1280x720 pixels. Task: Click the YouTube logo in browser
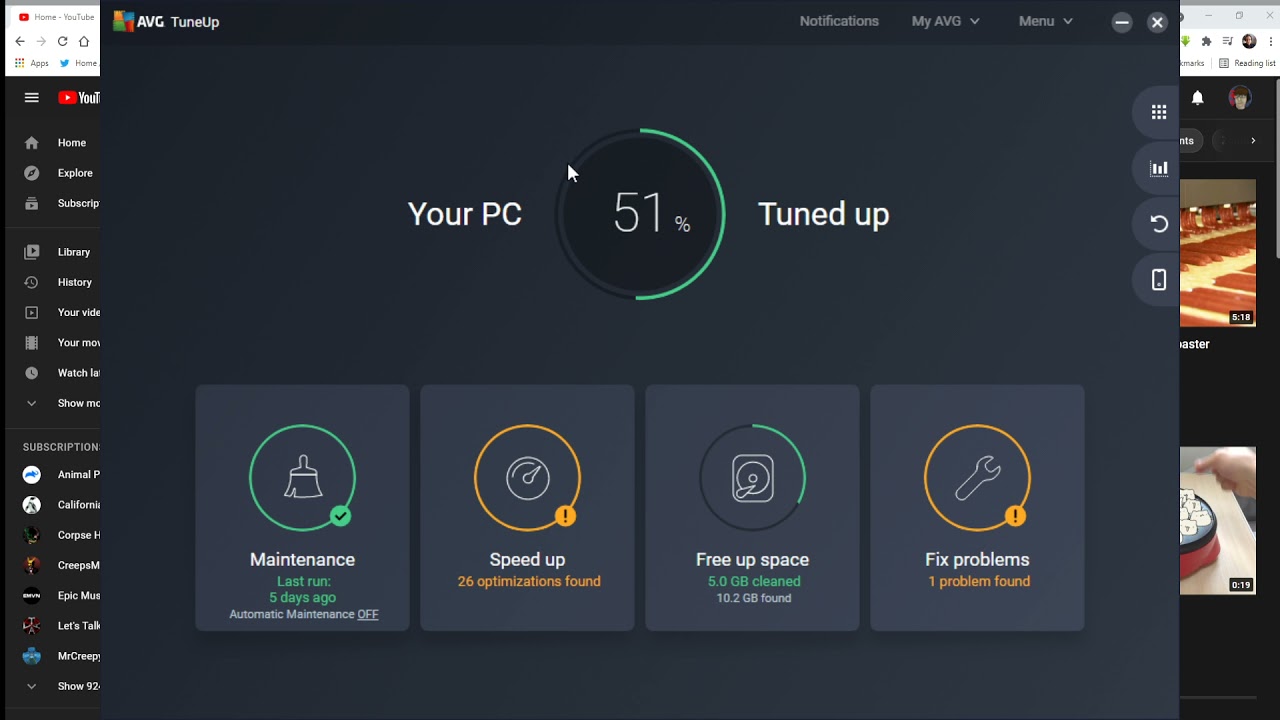[x=79, y=97]
